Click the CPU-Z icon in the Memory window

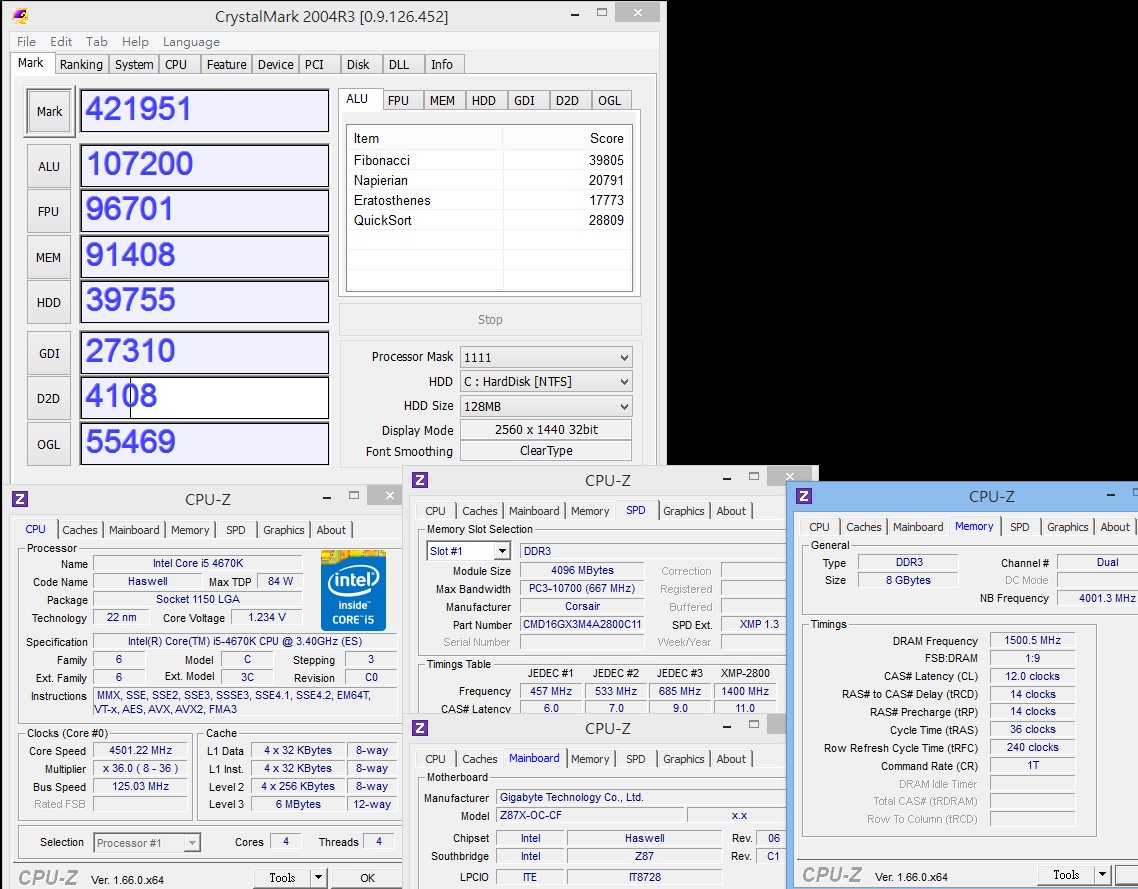804,496
